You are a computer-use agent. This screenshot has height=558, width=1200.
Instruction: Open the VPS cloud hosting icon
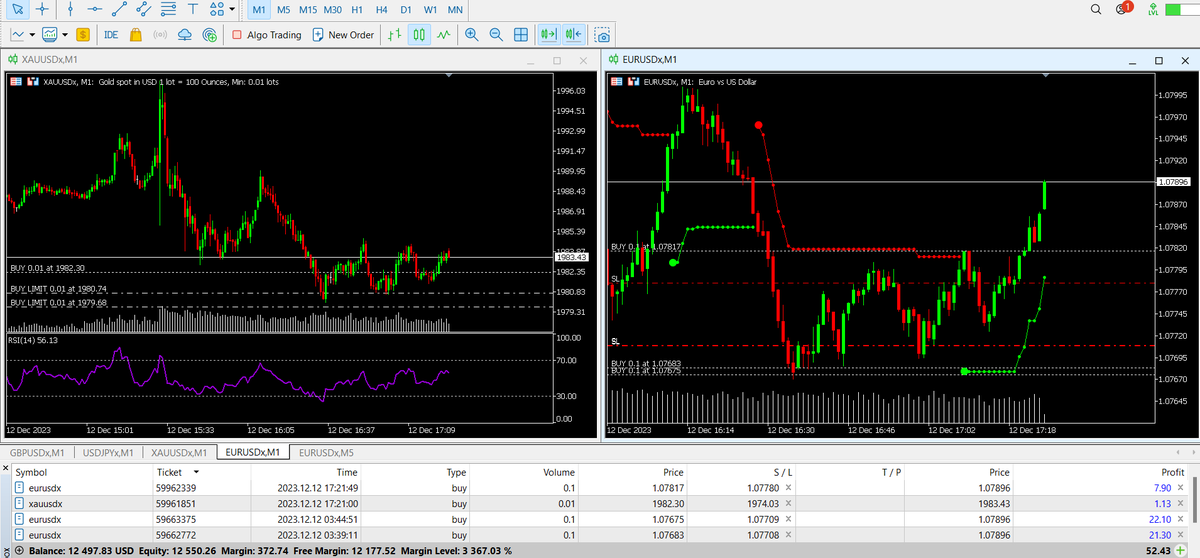click(185, 34)
